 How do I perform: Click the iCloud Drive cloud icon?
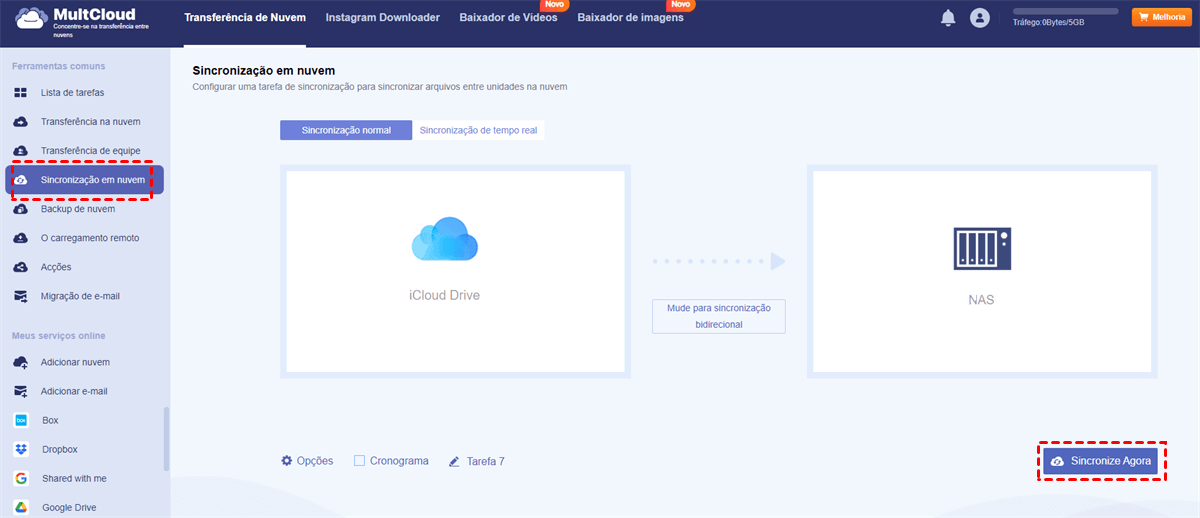445,241
